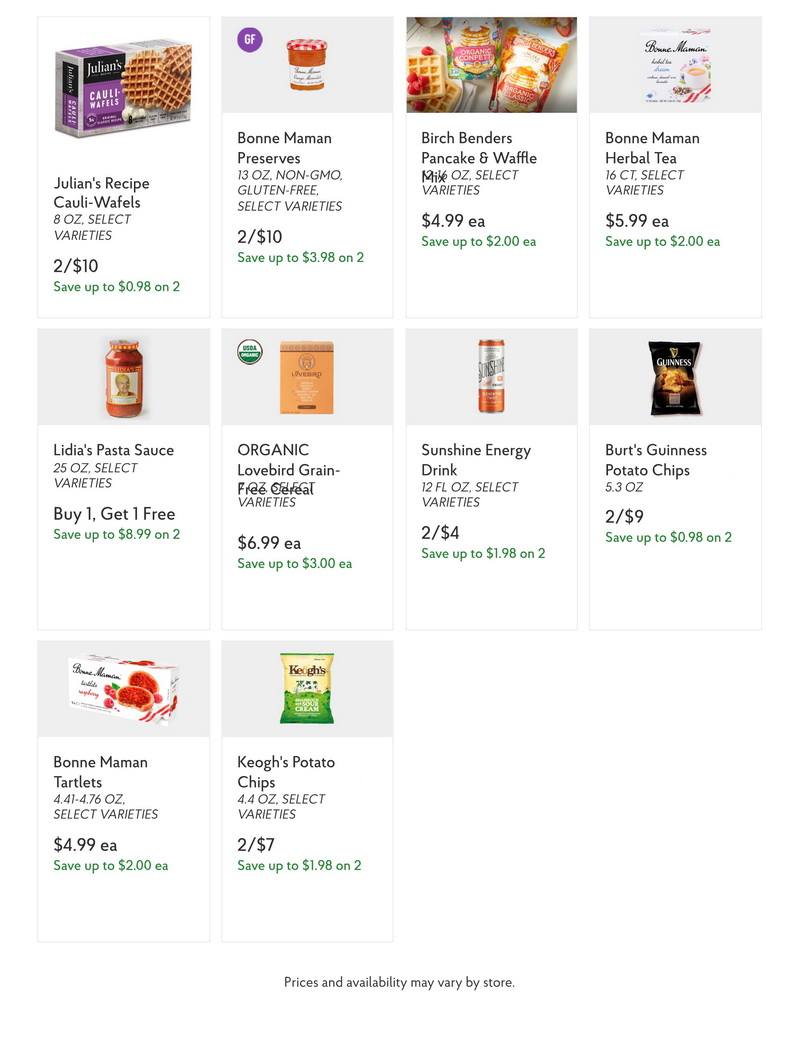The height and width of the screenshot is (1054, 800).
Task: Open Burt's Guinness chips bag image
Action: pos(675,377)
